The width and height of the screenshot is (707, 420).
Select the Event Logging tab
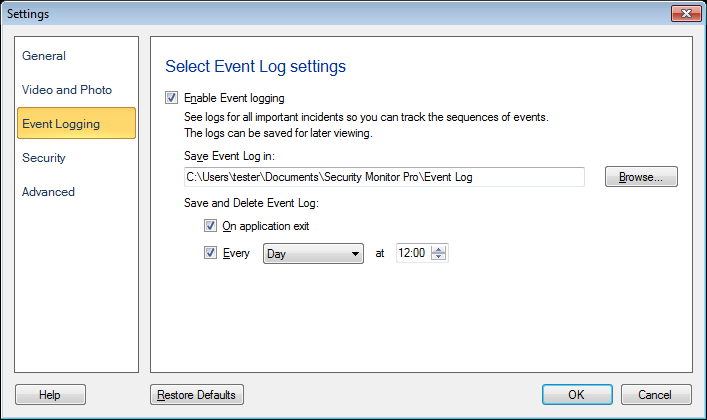[61, 124]
